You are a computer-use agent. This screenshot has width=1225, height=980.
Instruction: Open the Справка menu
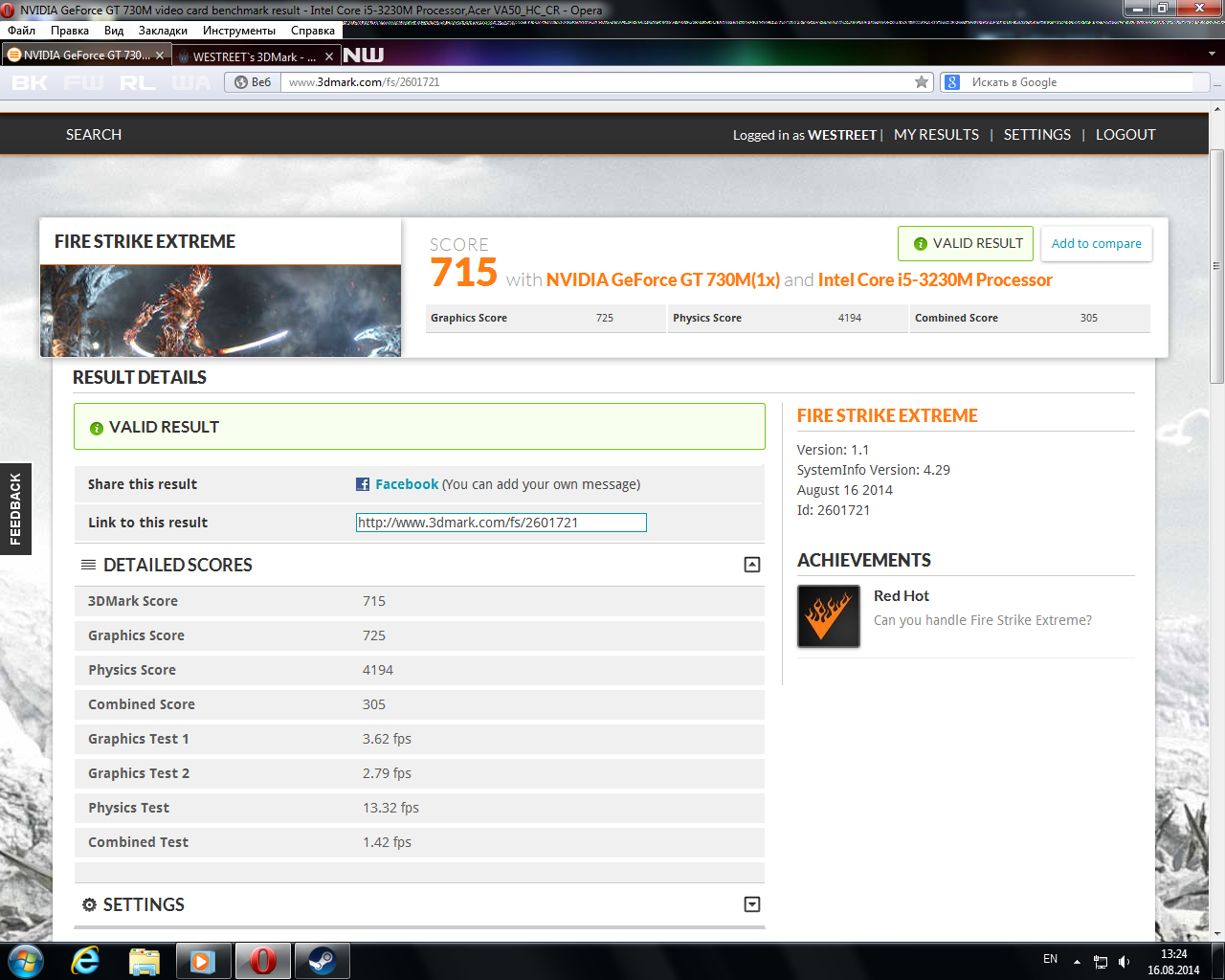(313, 31)
